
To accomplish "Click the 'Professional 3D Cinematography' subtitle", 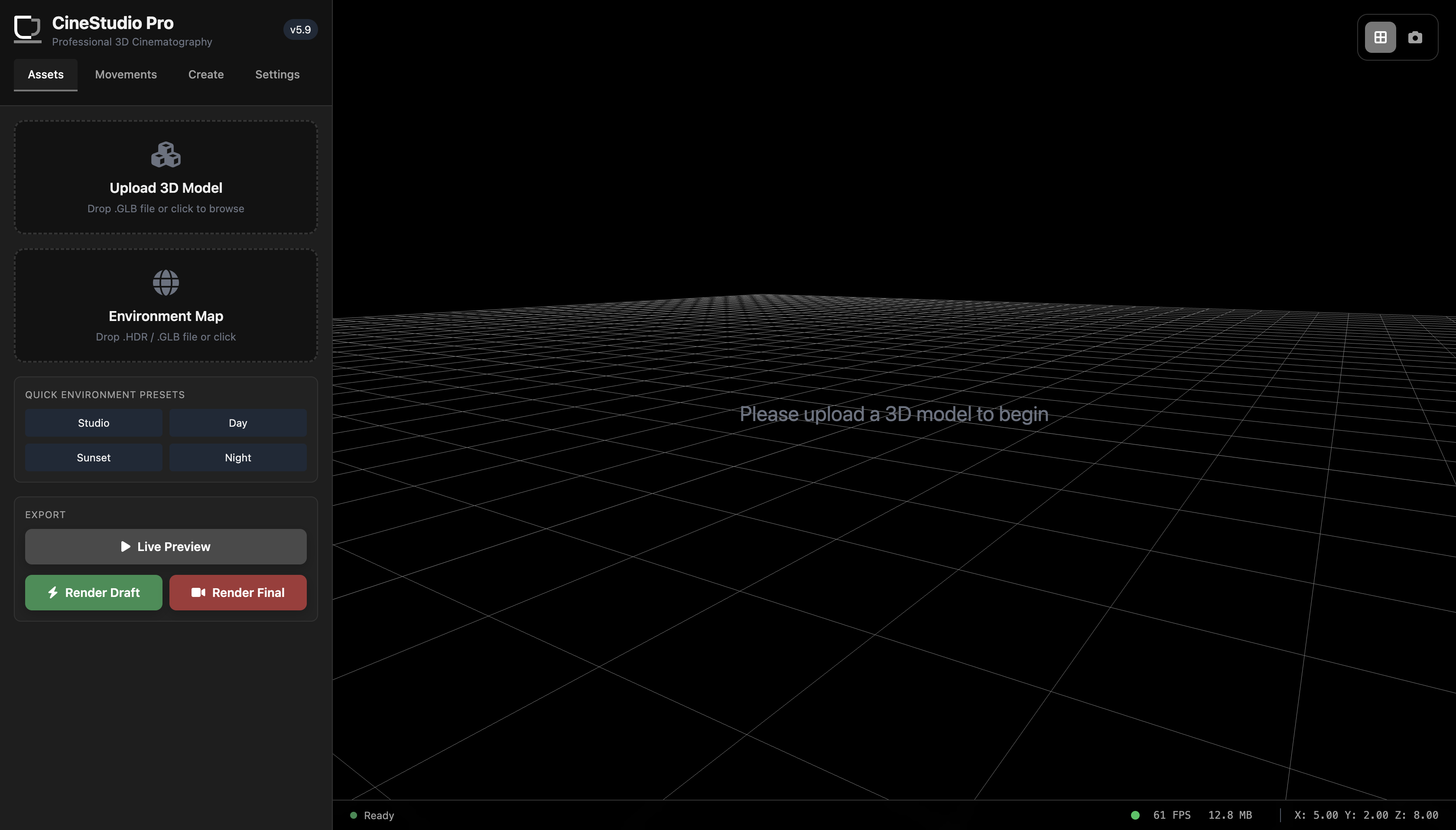I will pyautogui.click(x=132, y=42).
